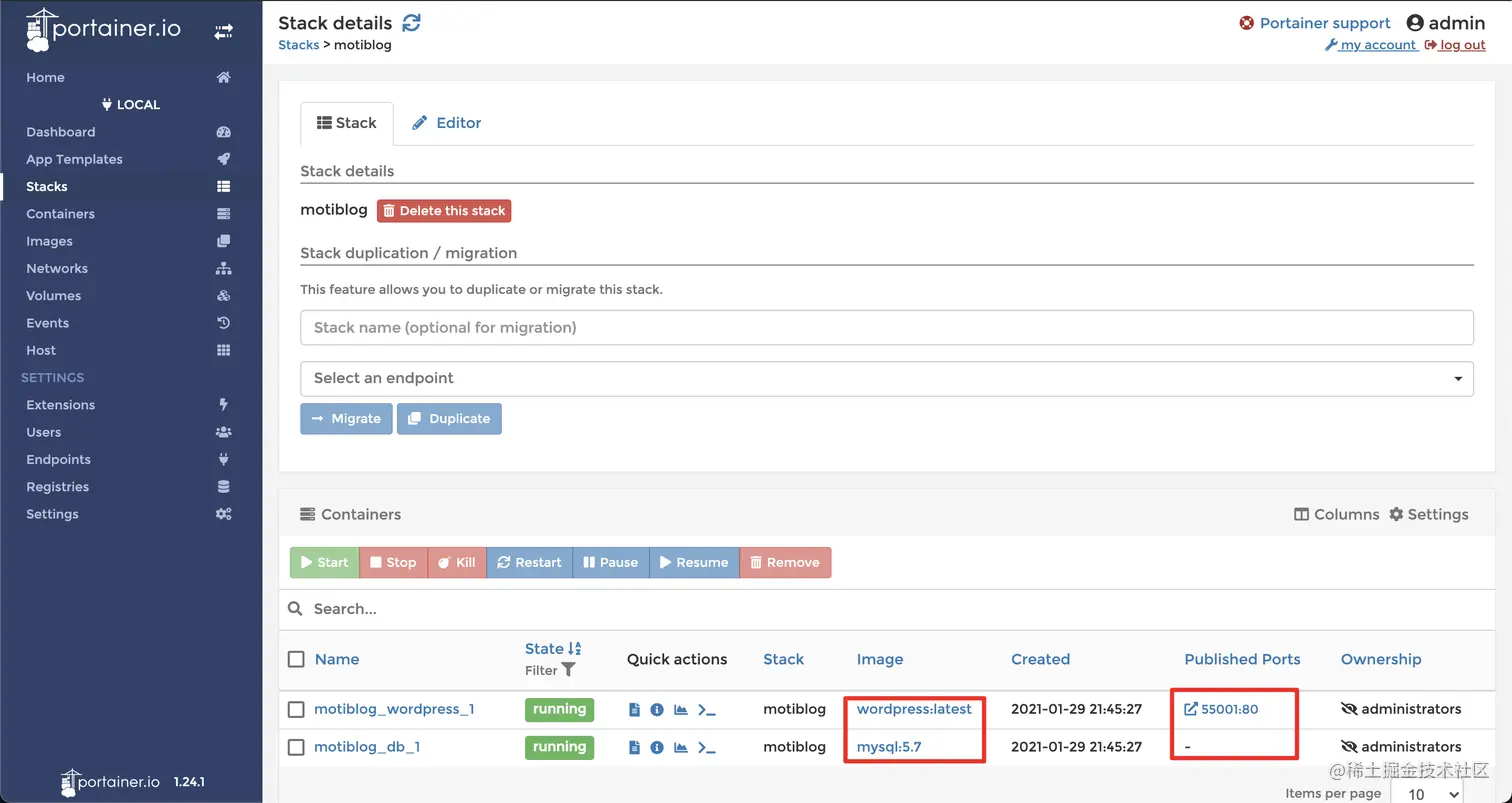Open motiblog_wordpress_1 container link
Image resolution: width=1512 pixels, height=803 pixels.
click(394, 709)
